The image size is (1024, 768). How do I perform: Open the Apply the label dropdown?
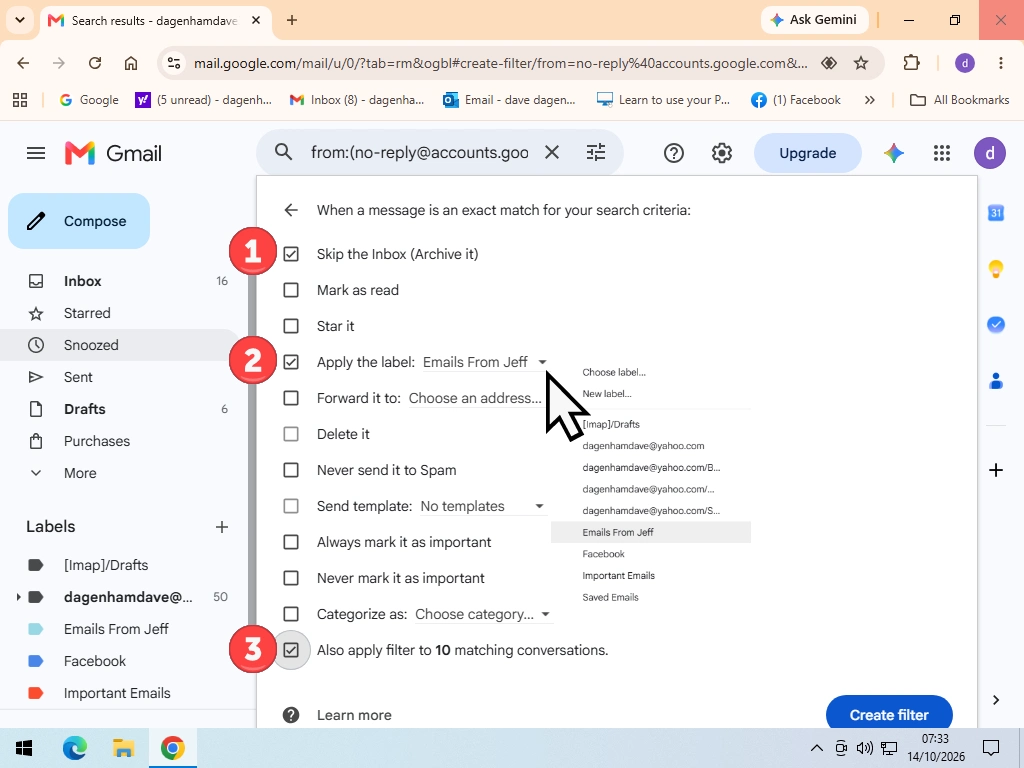point(485,362)
